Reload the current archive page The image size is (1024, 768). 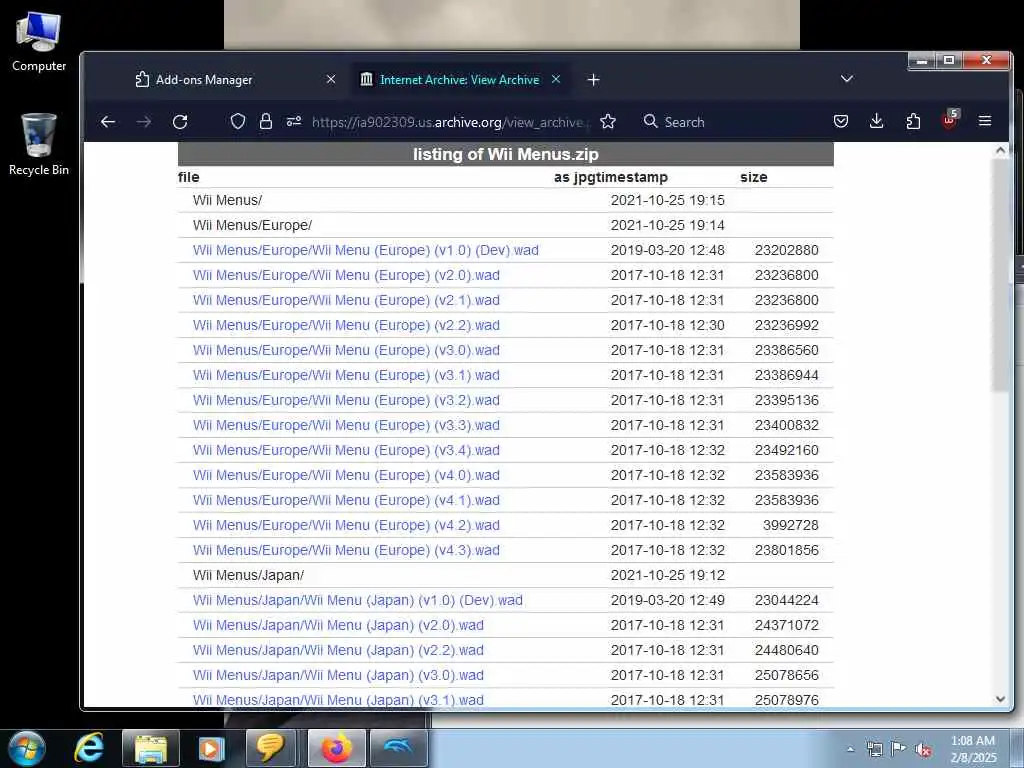click(180, 121)
